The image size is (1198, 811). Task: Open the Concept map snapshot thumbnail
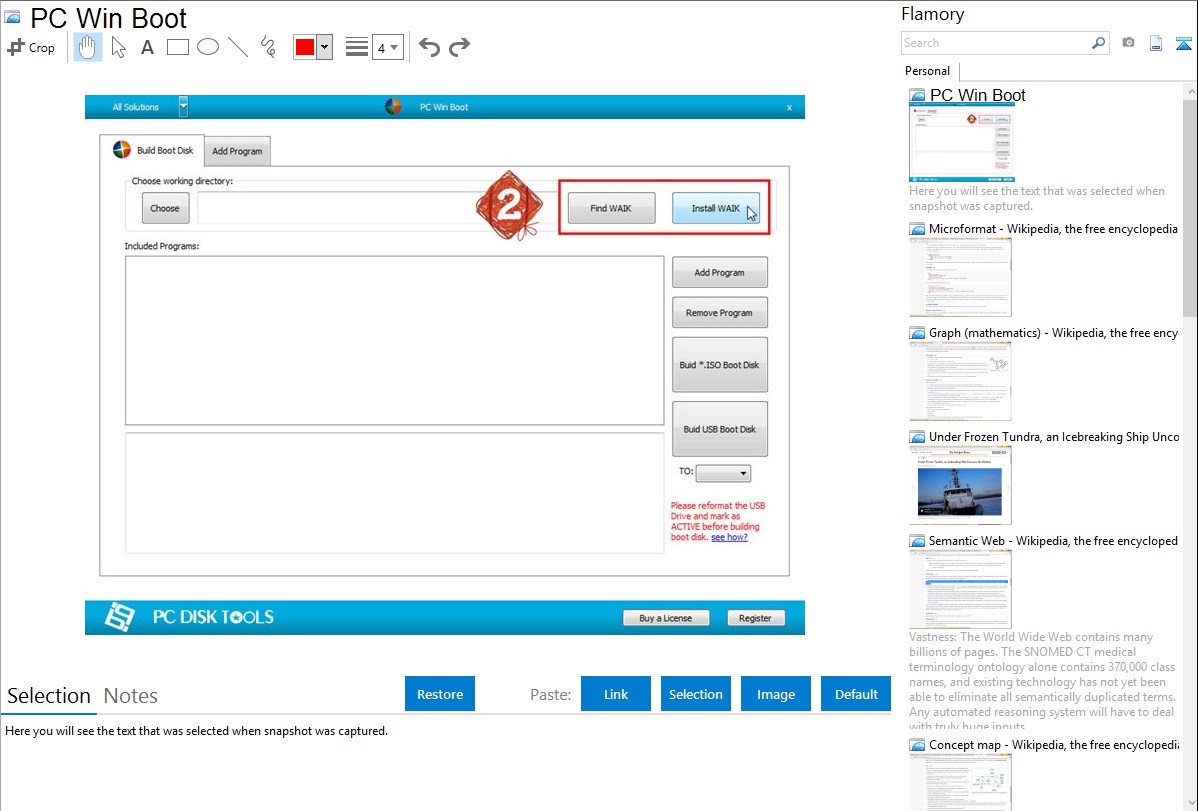pos(960,782)
